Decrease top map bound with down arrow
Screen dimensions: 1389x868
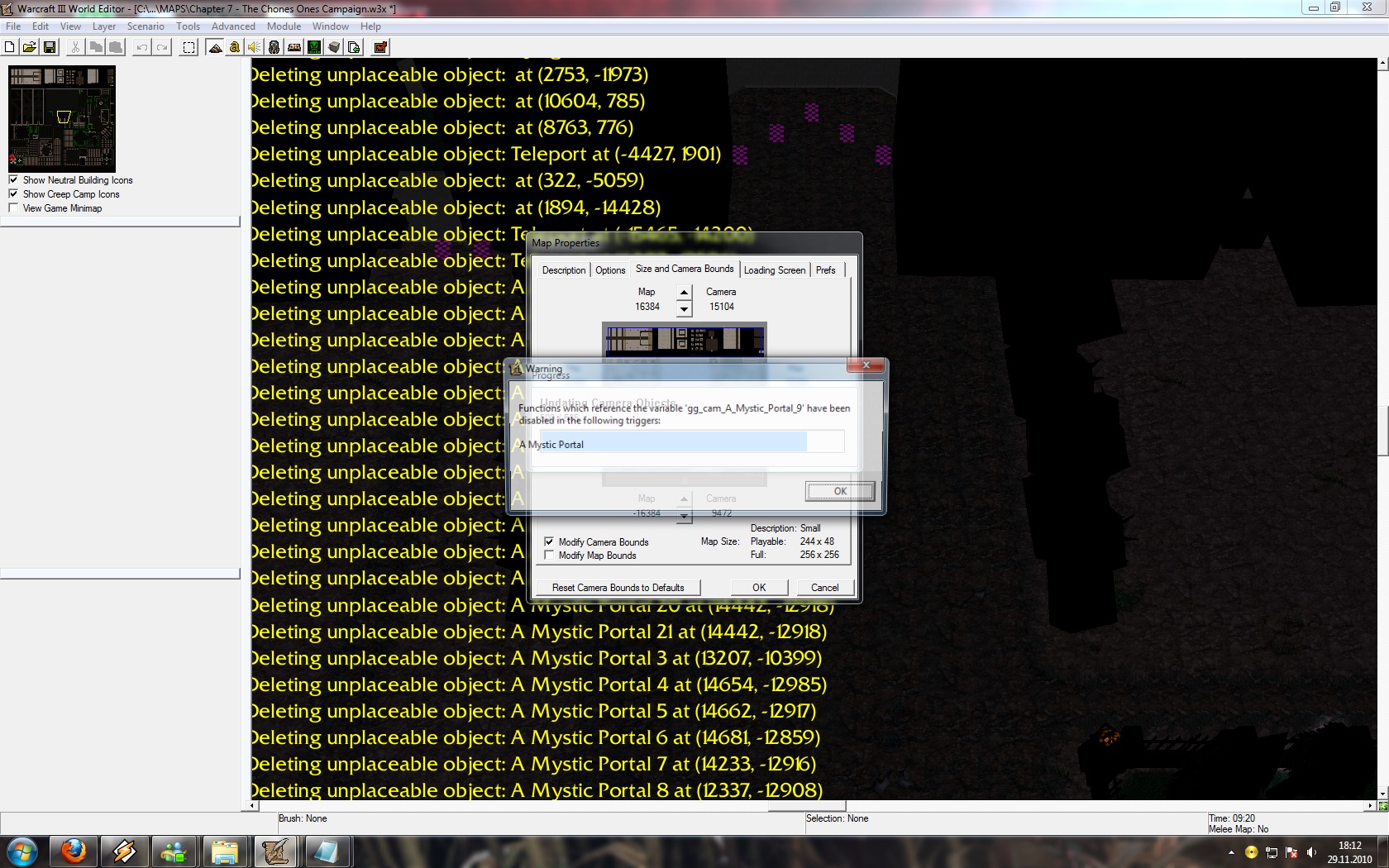point(684,309)
